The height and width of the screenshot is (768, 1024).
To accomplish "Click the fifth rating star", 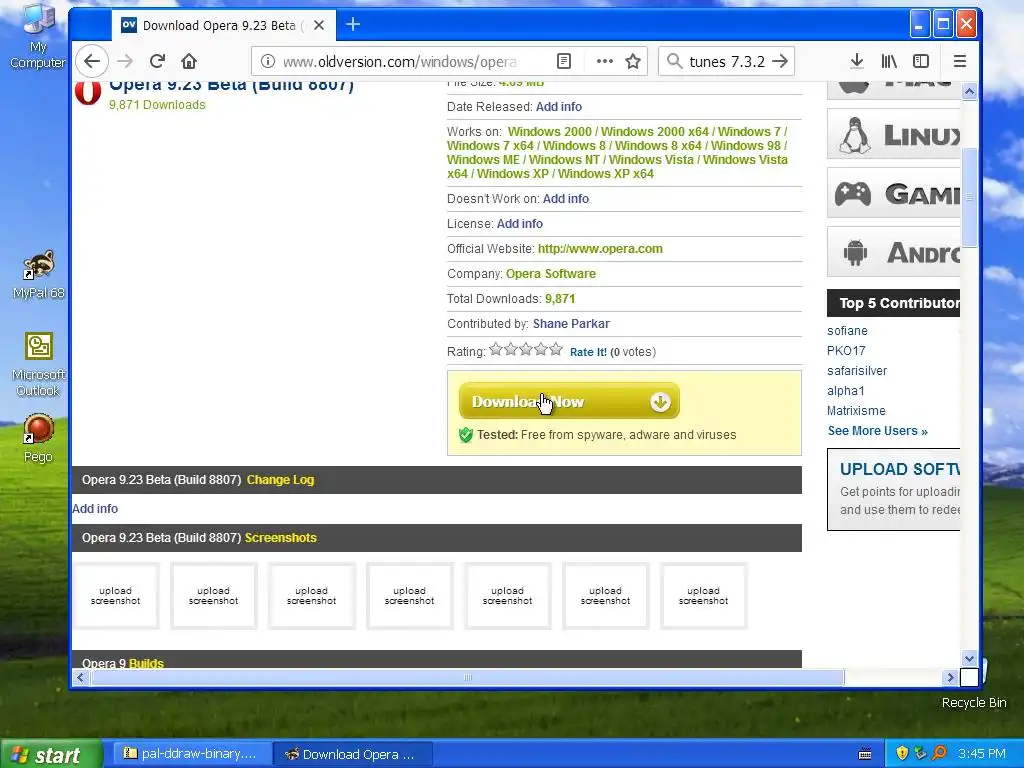I will pos(556,349).
